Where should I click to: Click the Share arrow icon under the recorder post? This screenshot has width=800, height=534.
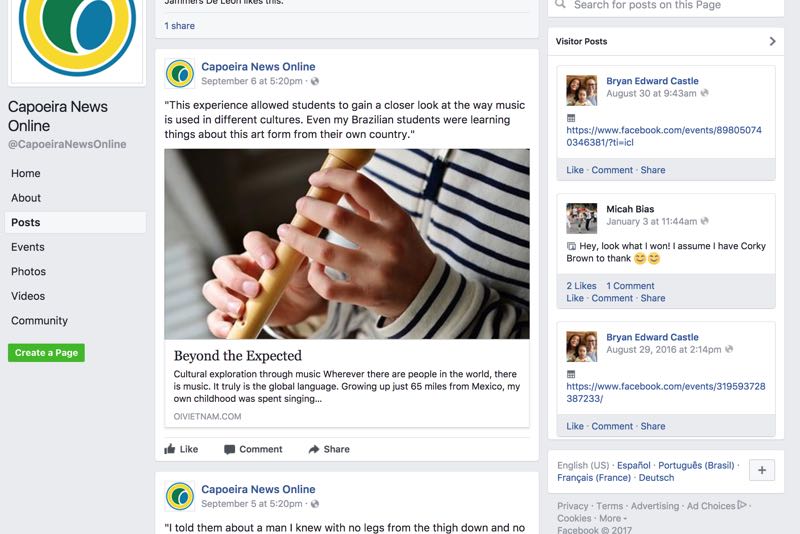coord(314,449)
